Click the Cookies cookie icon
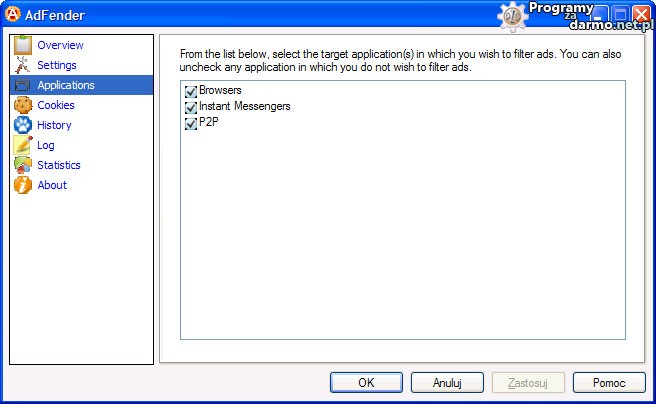 coord(22,105)
